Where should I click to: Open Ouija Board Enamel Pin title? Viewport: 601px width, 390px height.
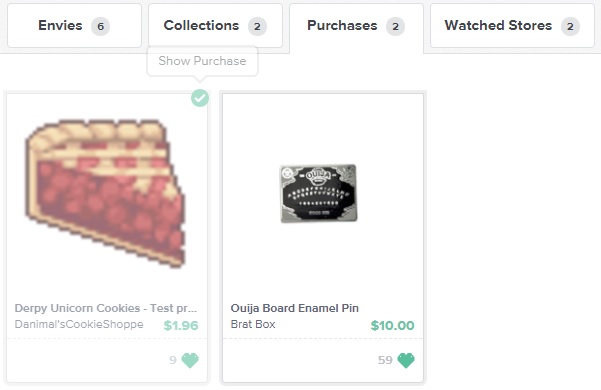point(294,308)
